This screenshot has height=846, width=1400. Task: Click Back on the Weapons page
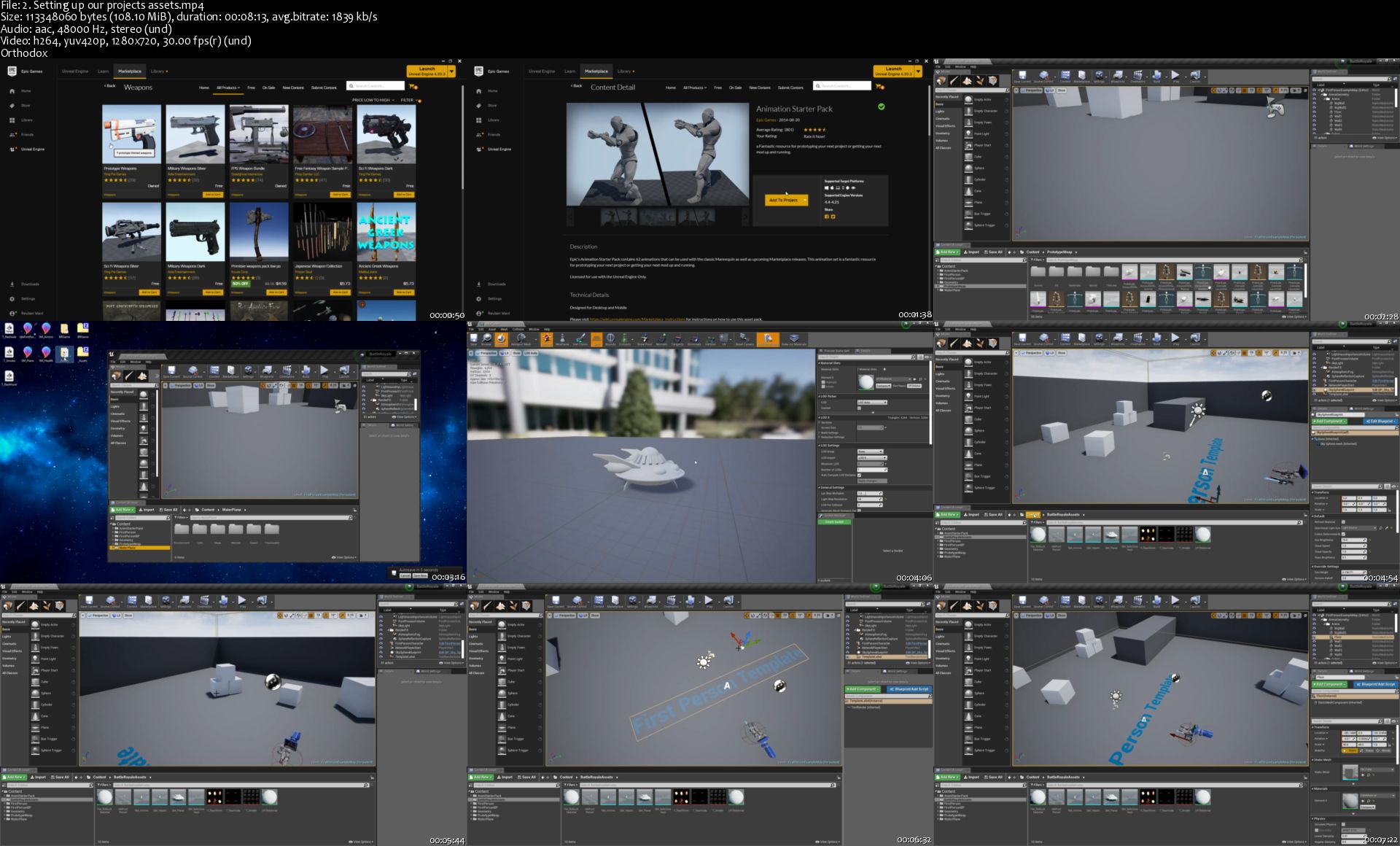109,86
